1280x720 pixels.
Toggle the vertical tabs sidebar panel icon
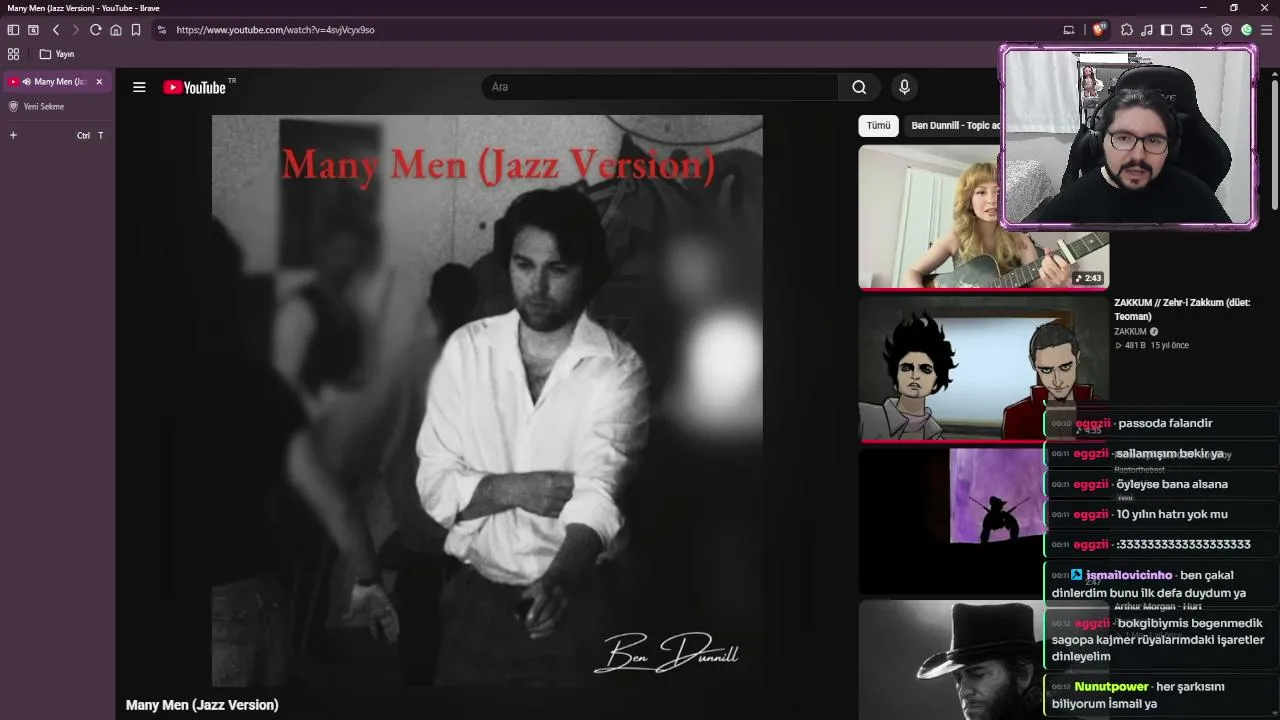tap(13, 30)
